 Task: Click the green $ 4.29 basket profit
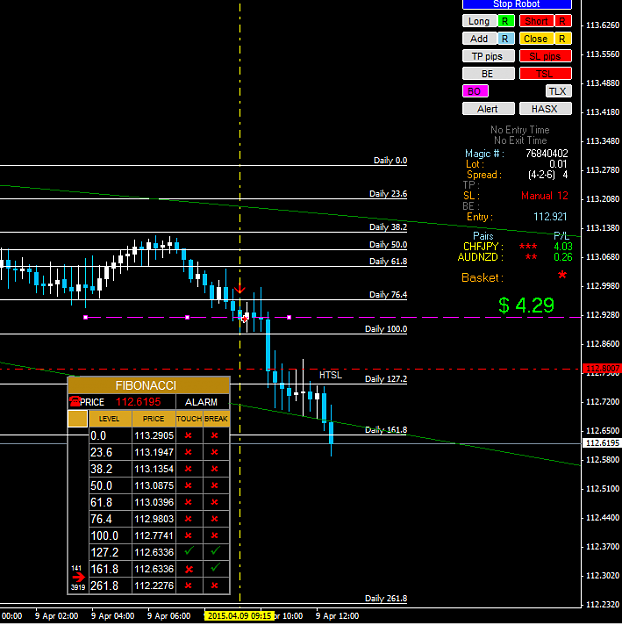[526, 305]
